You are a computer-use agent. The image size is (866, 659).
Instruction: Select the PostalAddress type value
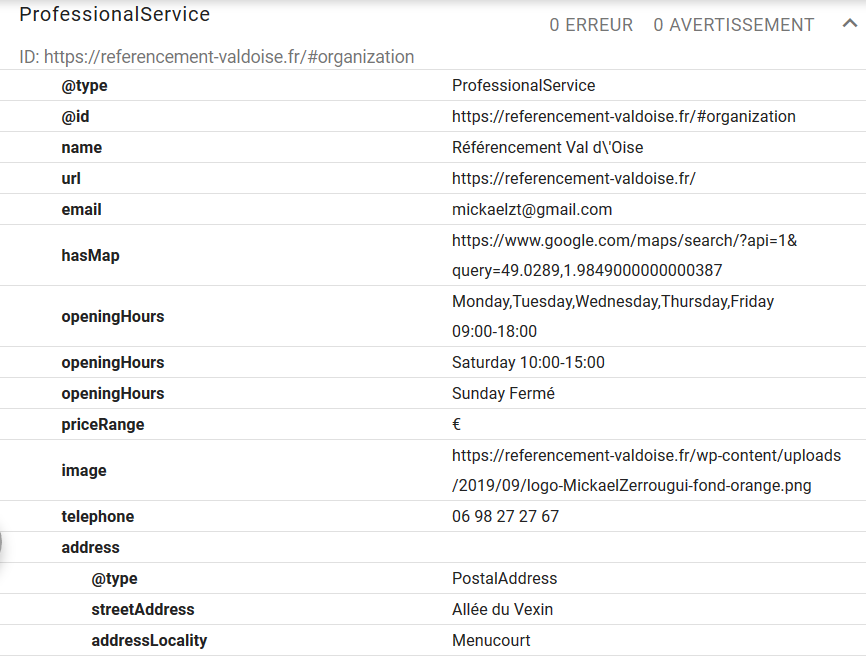click(x=504, y=578)
